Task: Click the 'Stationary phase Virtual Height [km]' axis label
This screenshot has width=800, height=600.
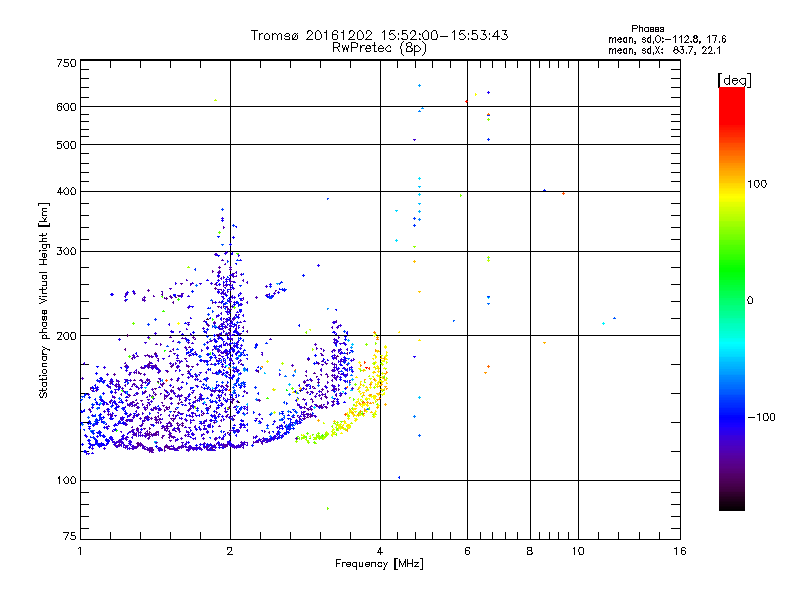Action: coord(44,301)
